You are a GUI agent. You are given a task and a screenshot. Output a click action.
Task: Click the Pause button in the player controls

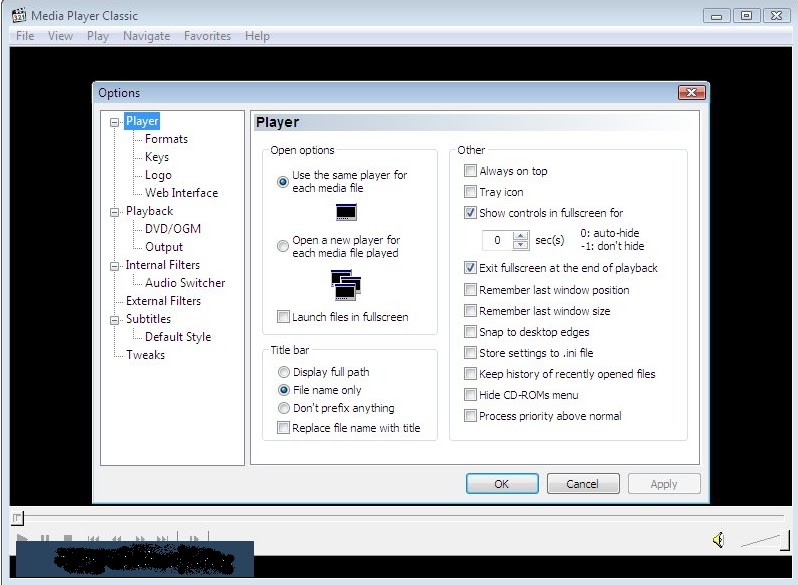tap(45, 538)
